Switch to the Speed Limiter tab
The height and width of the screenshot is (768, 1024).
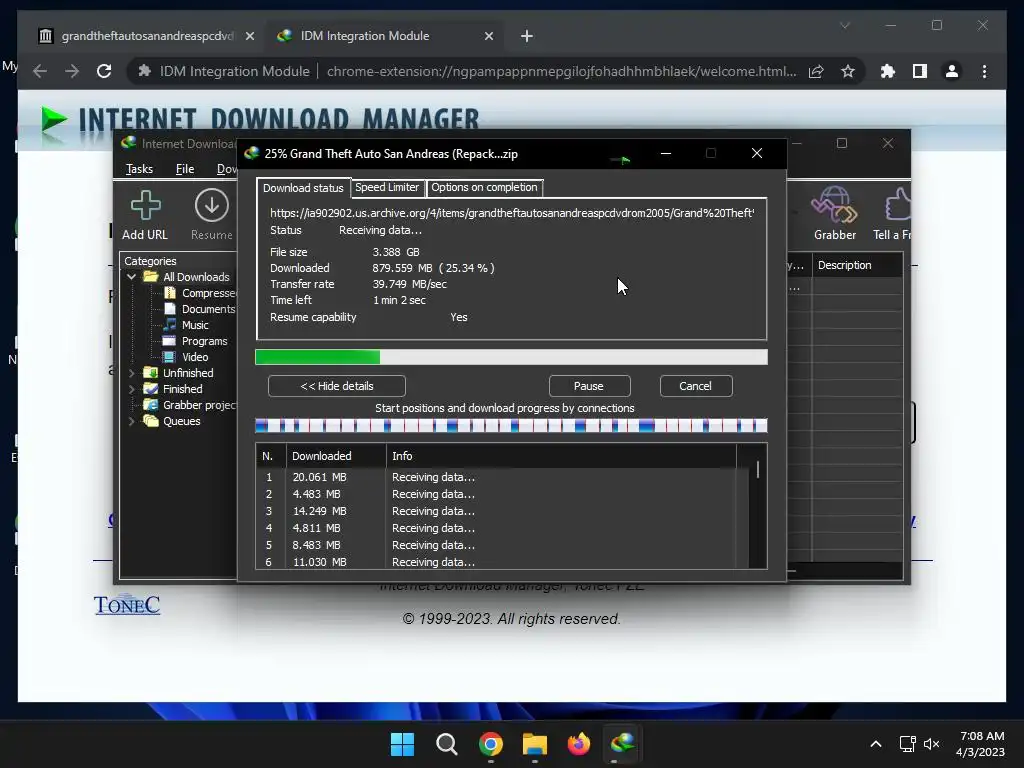click(387, 187)
